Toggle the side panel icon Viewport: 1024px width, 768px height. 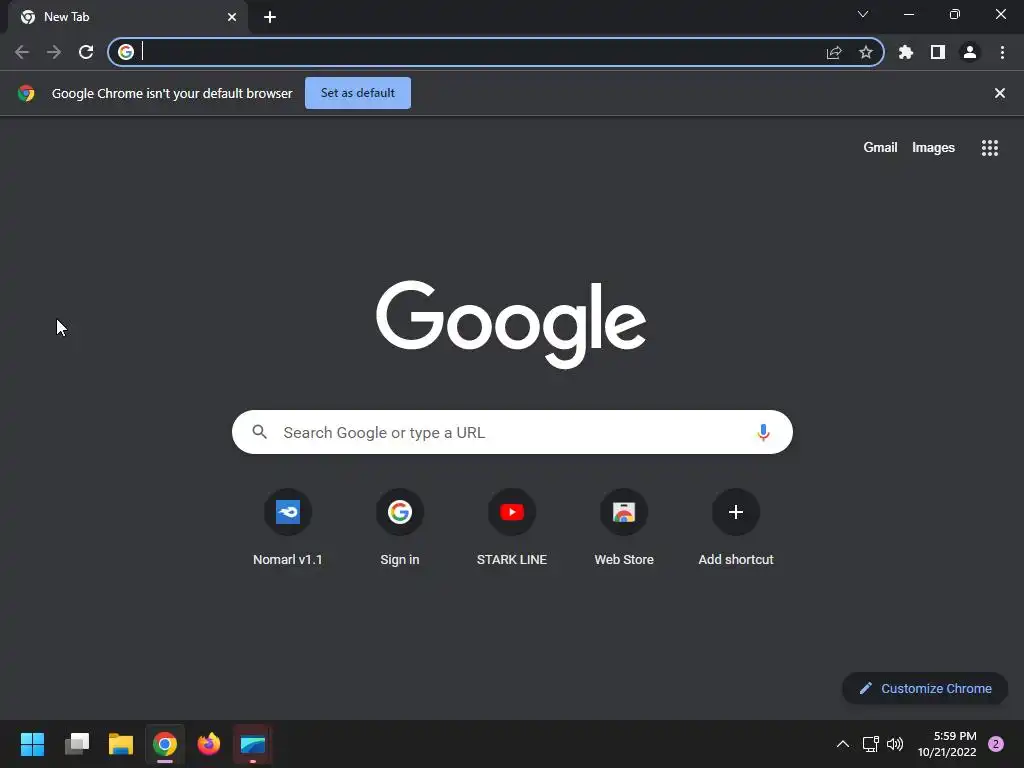[938, 52]
